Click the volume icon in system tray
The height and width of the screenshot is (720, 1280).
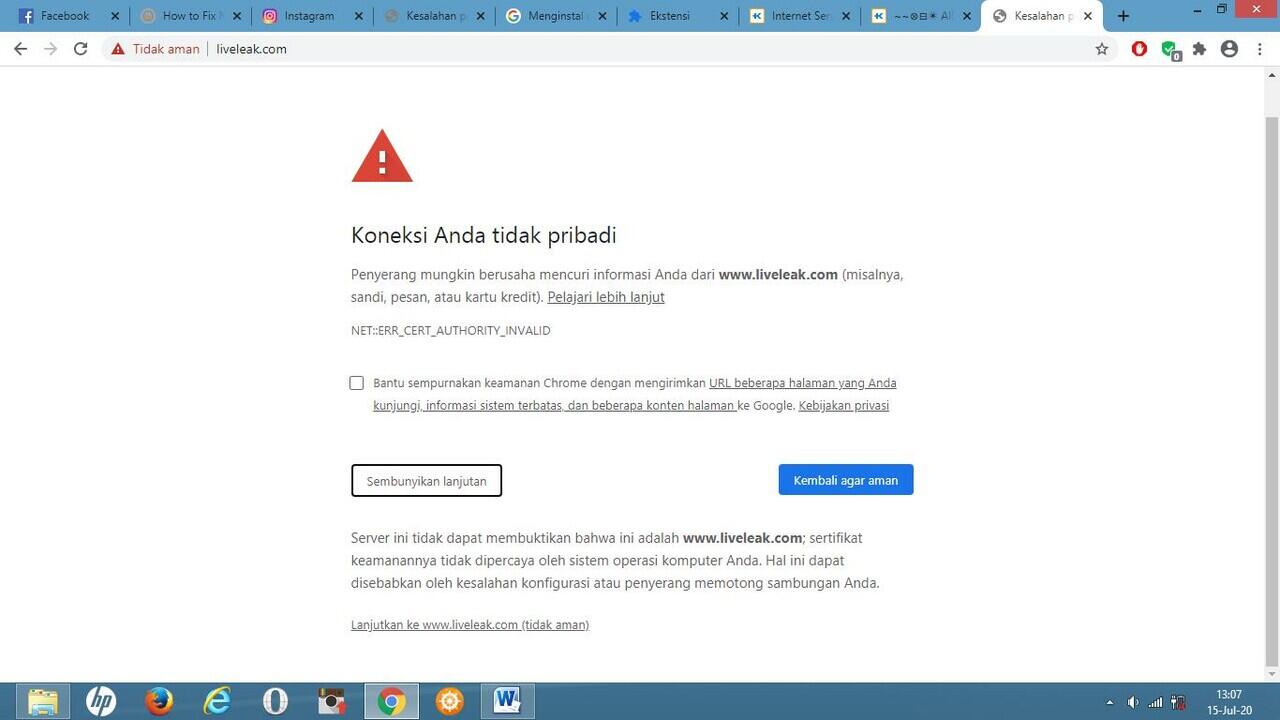click(1133, 701)
